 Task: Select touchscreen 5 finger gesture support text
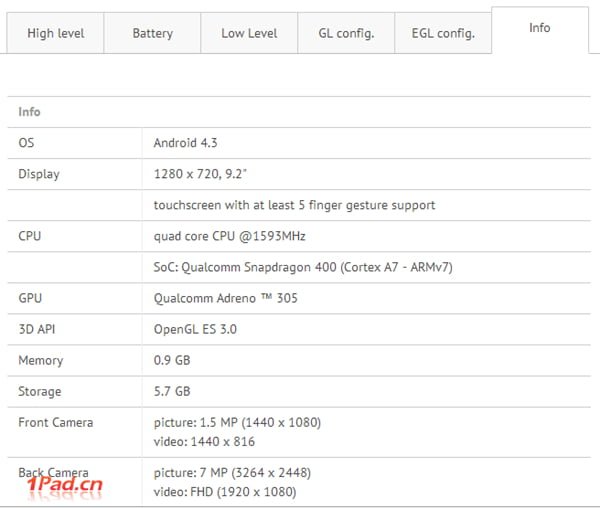point(294,205)
